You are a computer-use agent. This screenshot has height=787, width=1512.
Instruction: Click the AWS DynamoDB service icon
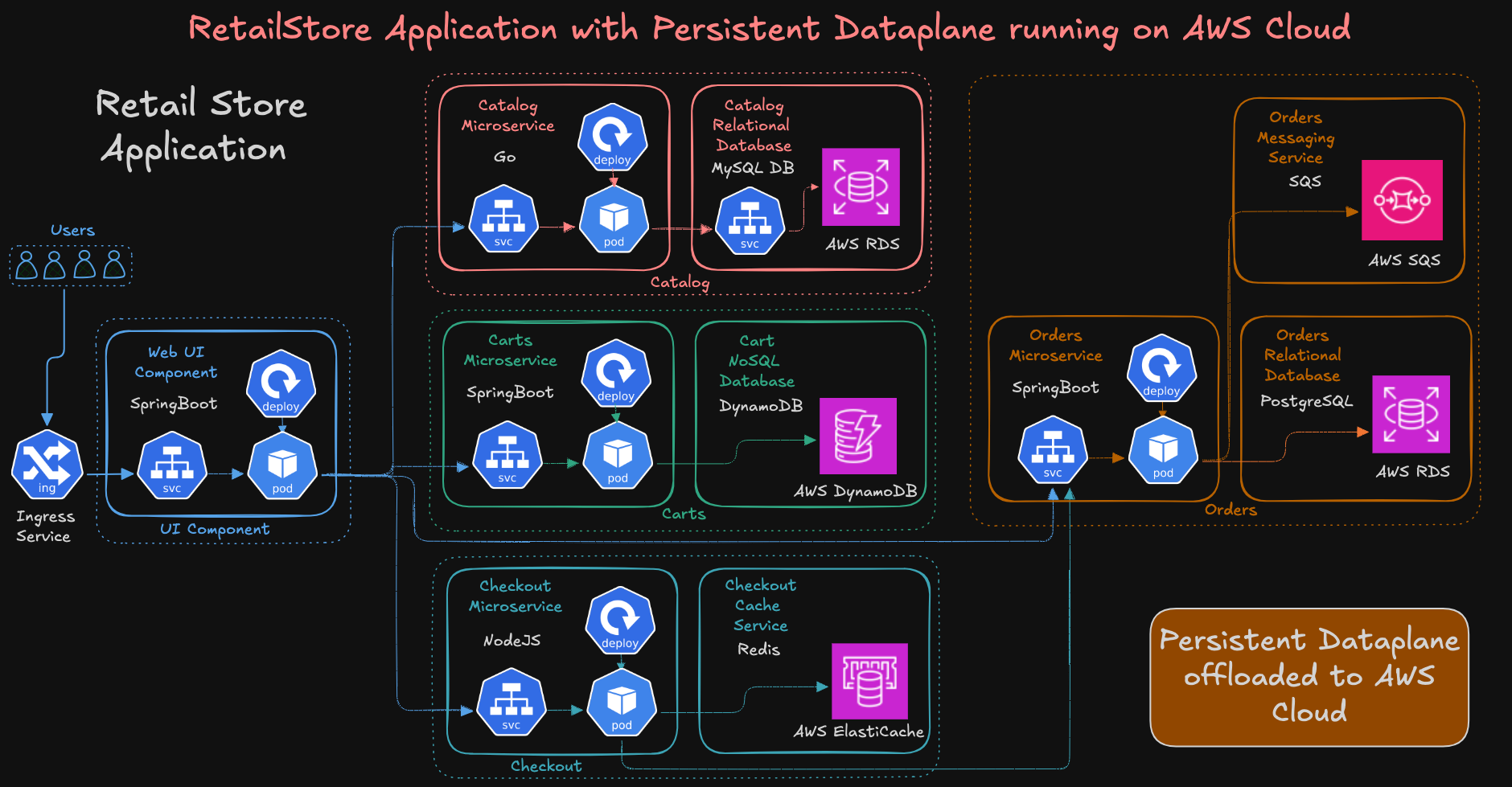[857, 437]
